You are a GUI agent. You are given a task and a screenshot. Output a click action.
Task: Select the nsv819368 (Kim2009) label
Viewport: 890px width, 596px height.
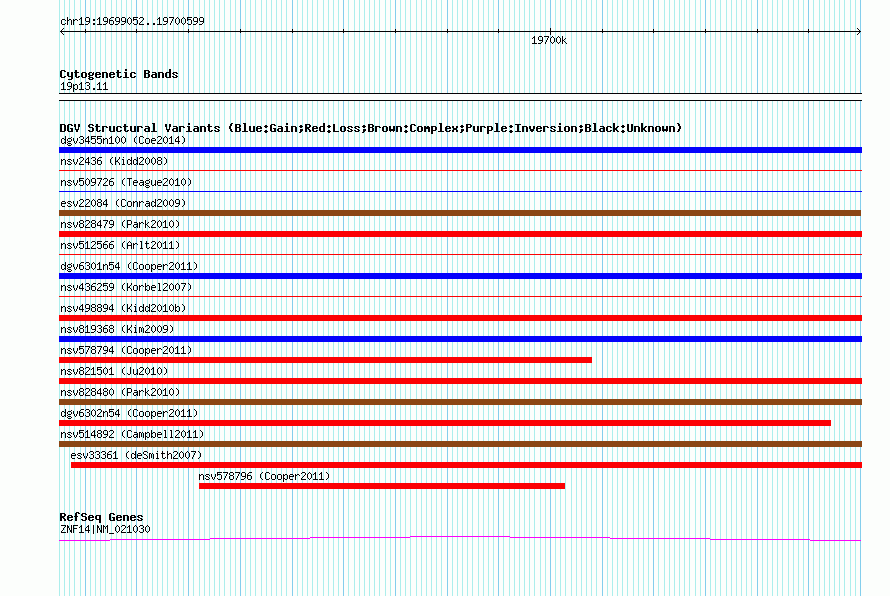point(117,329)
